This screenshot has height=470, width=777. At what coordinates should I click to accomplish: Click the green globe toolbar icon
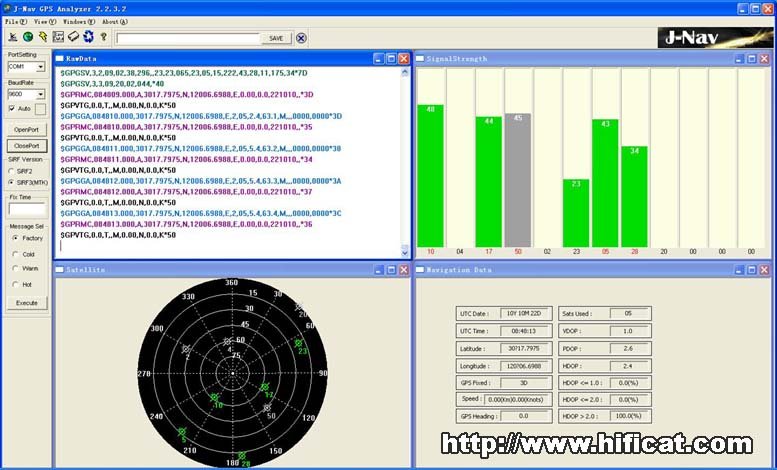(27, 37)
